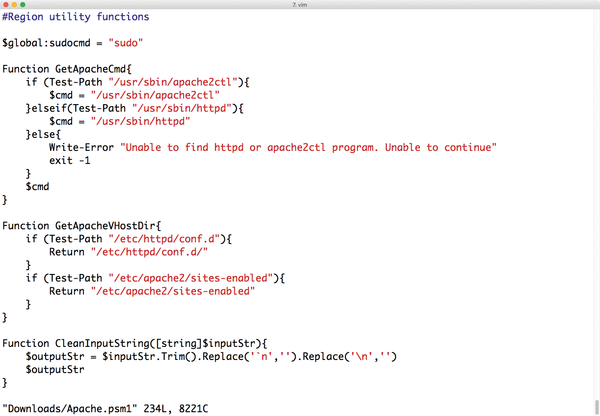This screenshot has height=416, width=600.
Task: Click the 'Function GetApacheVHostDir{' declaration
Action: point(82,226)
